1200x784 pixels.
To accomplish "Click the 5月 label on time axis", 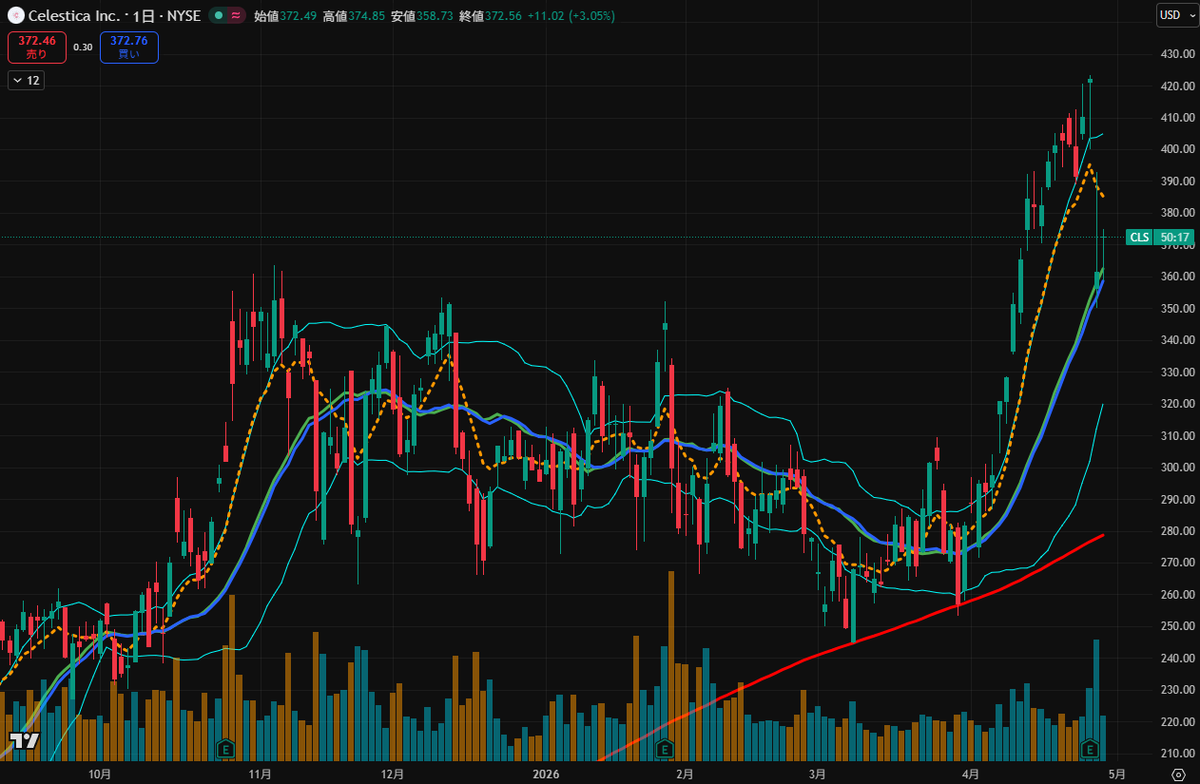I will point(1118,774).
